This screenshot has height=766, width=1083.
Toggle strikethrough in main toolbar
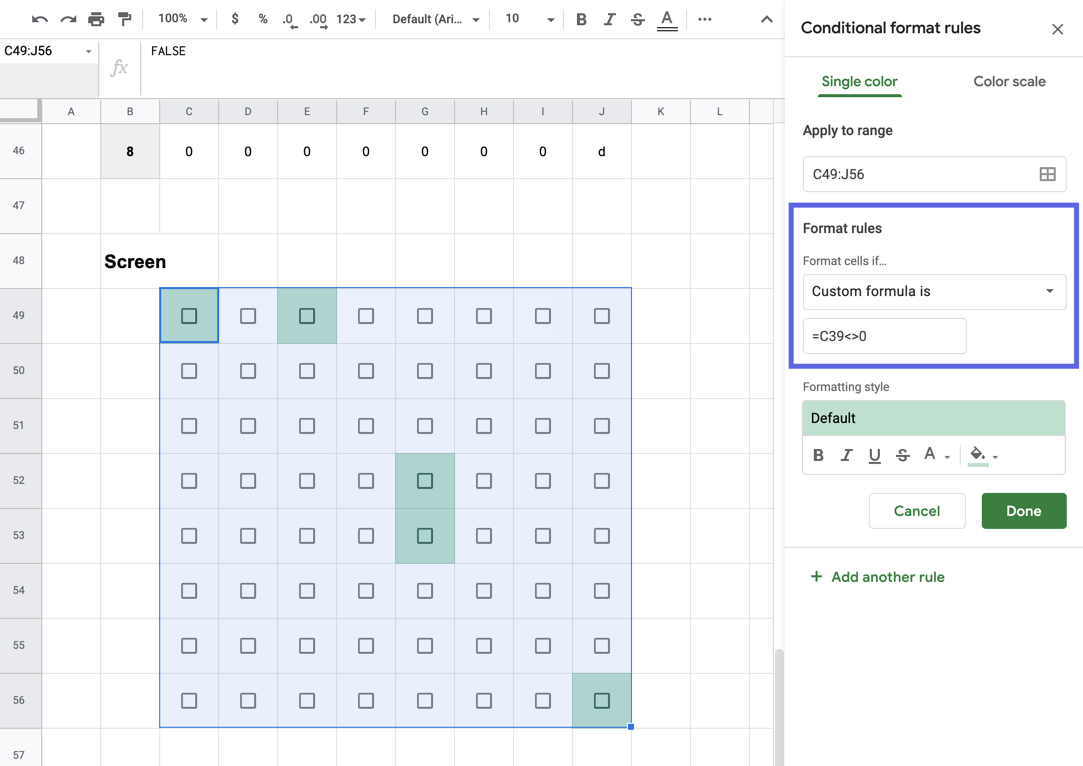tap(638, 19)
